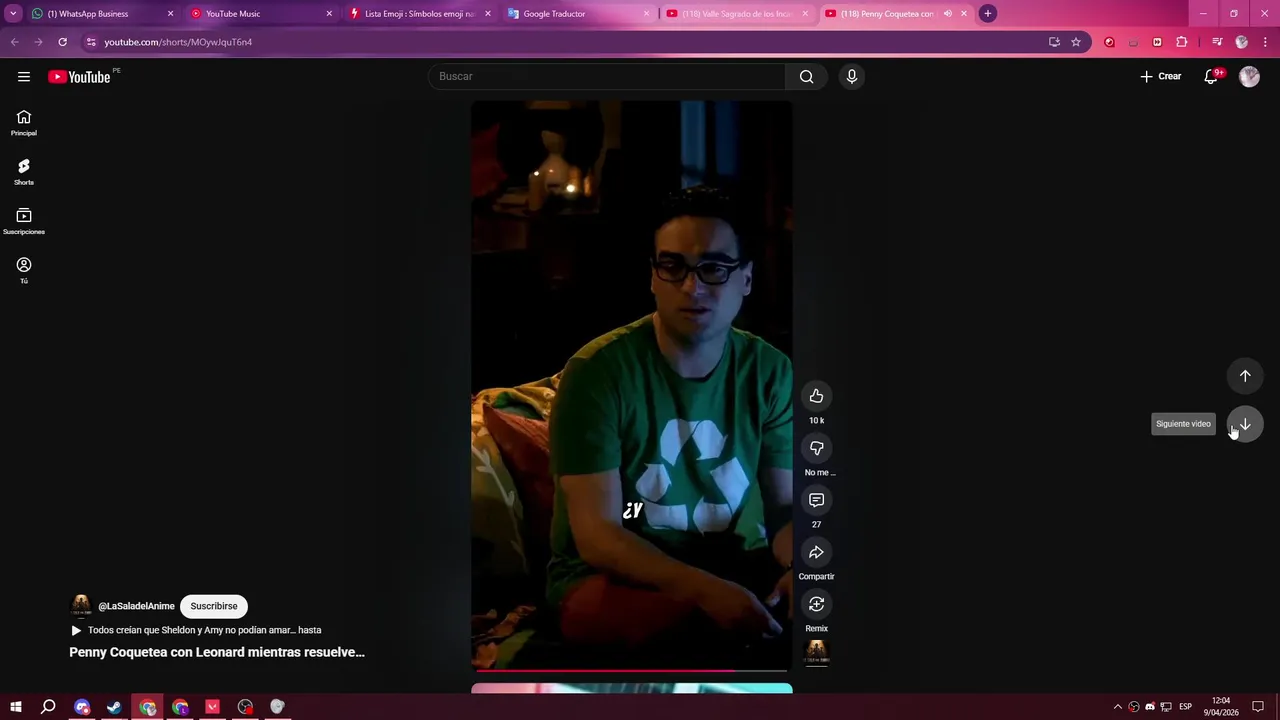
Task: Go to YouTube home via the logo
Action: tap(79, 77)
